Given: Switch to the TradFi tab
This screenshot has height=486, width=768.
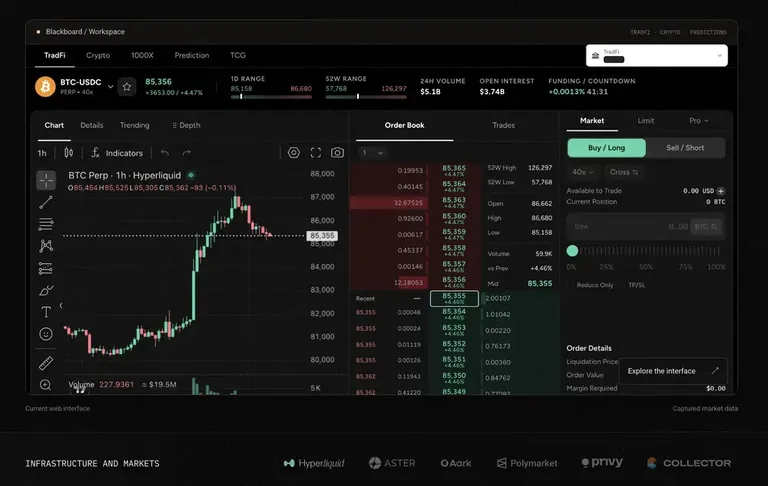Looking at the screenshot, I should tap(54, 55).
